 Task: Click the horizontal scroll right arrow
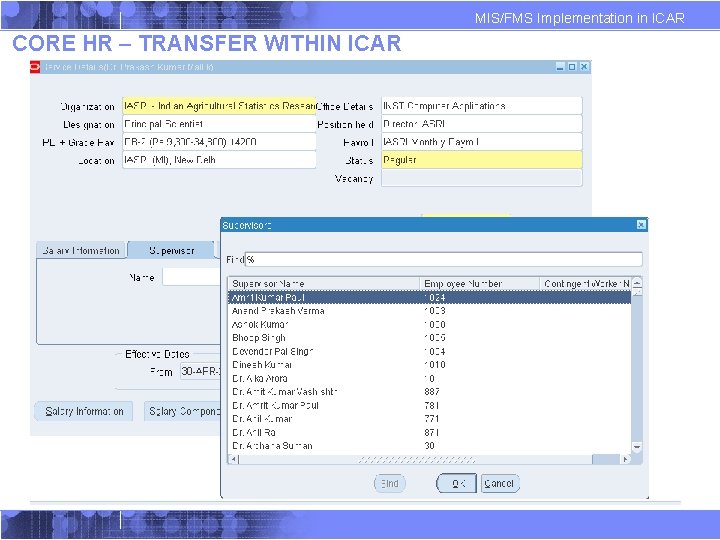tap(625, 459)
